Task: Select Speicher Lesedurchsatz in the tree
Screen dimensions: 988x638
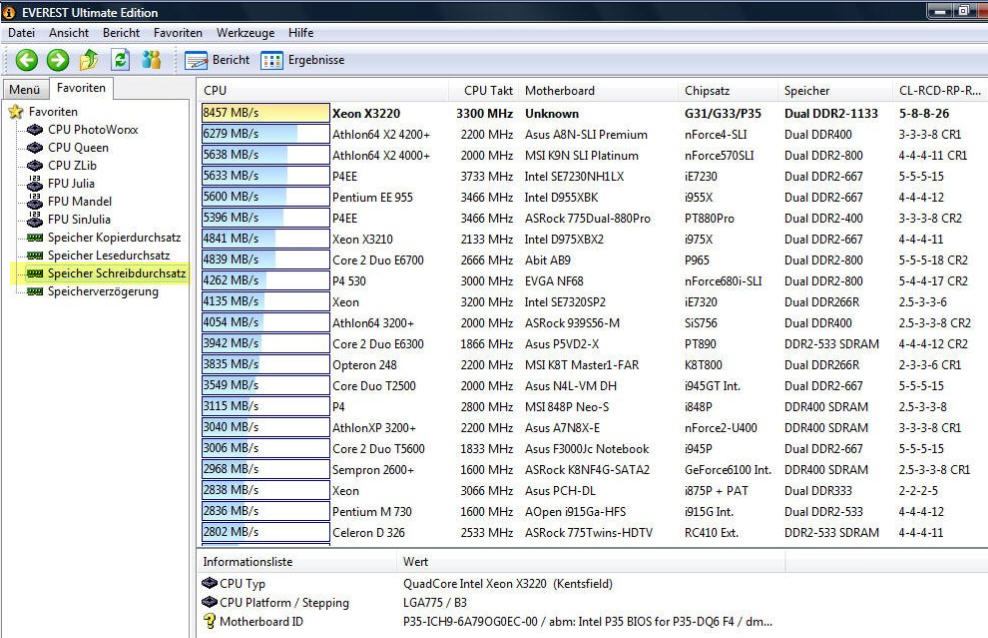Action: point(109,256)
